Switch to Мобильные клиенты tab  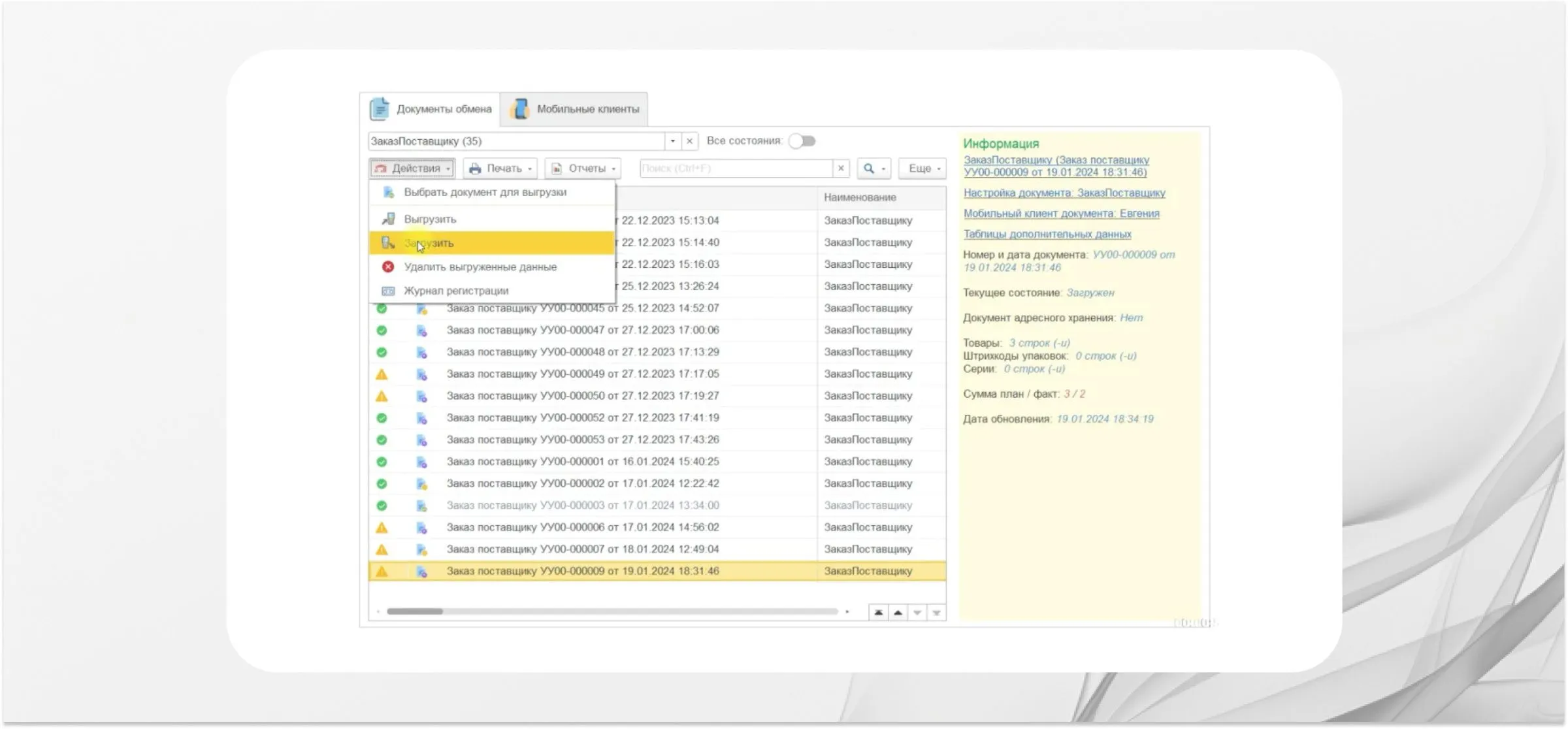pyautogui.click(x=574, y=109)
